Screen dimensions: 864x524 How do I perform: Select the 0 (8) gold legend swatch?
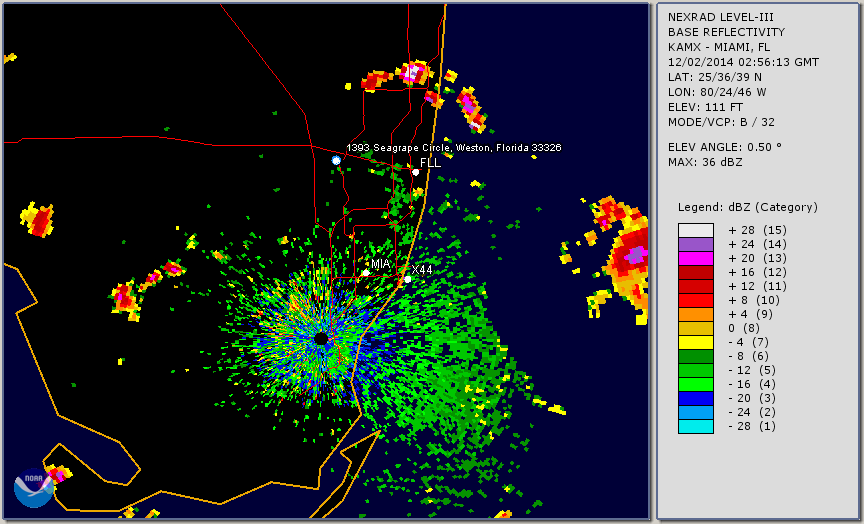click(x=696, y=328)
